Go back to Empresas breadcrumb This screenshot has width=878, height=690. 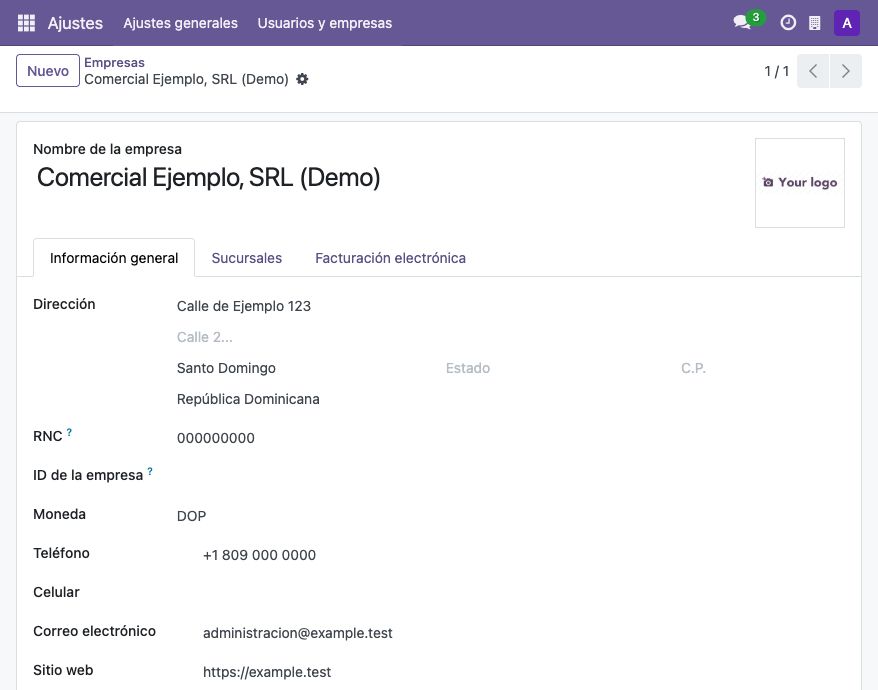(114, 62)
